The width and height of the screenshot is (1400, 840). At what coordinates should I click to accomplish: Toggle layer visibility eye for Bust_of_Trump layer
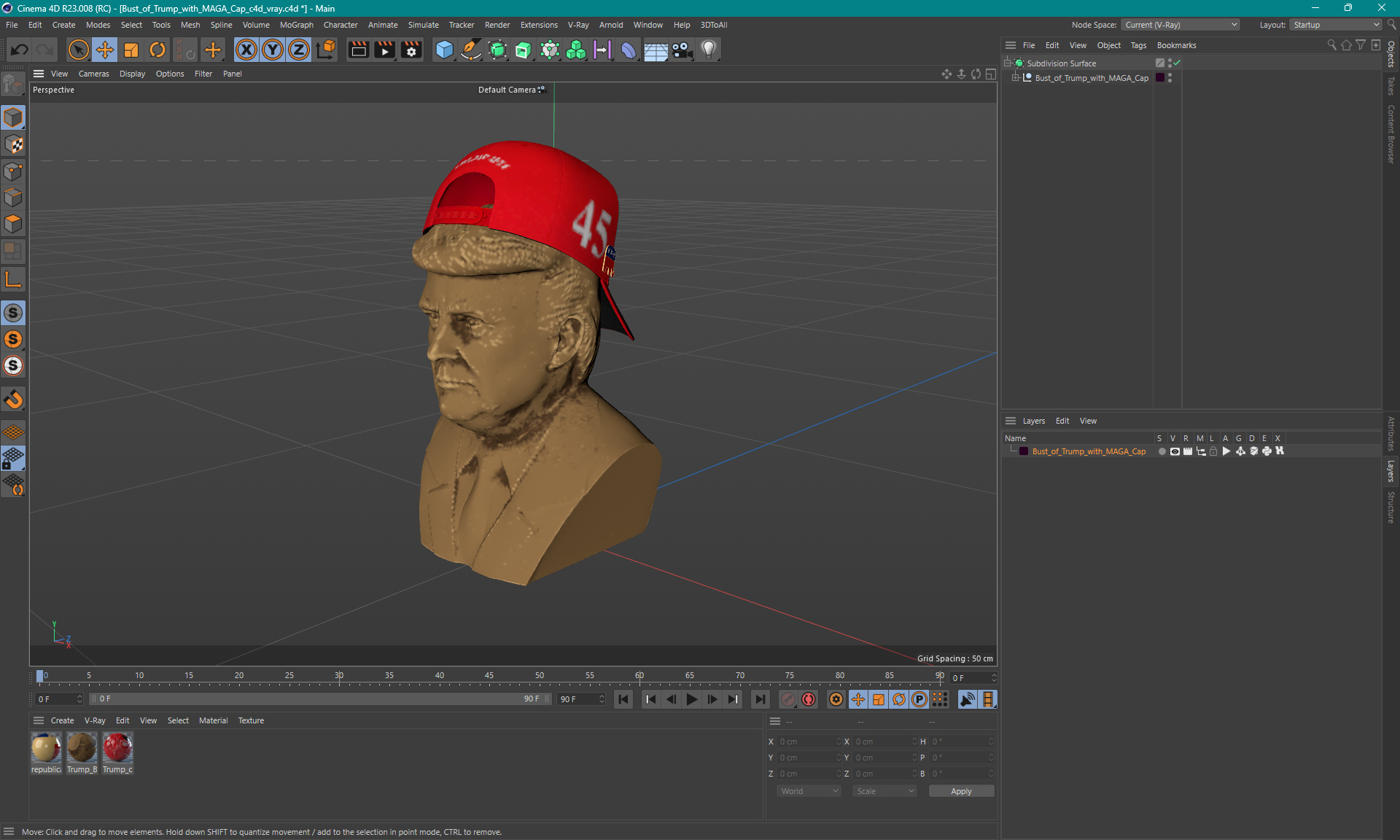(1175, 451)
